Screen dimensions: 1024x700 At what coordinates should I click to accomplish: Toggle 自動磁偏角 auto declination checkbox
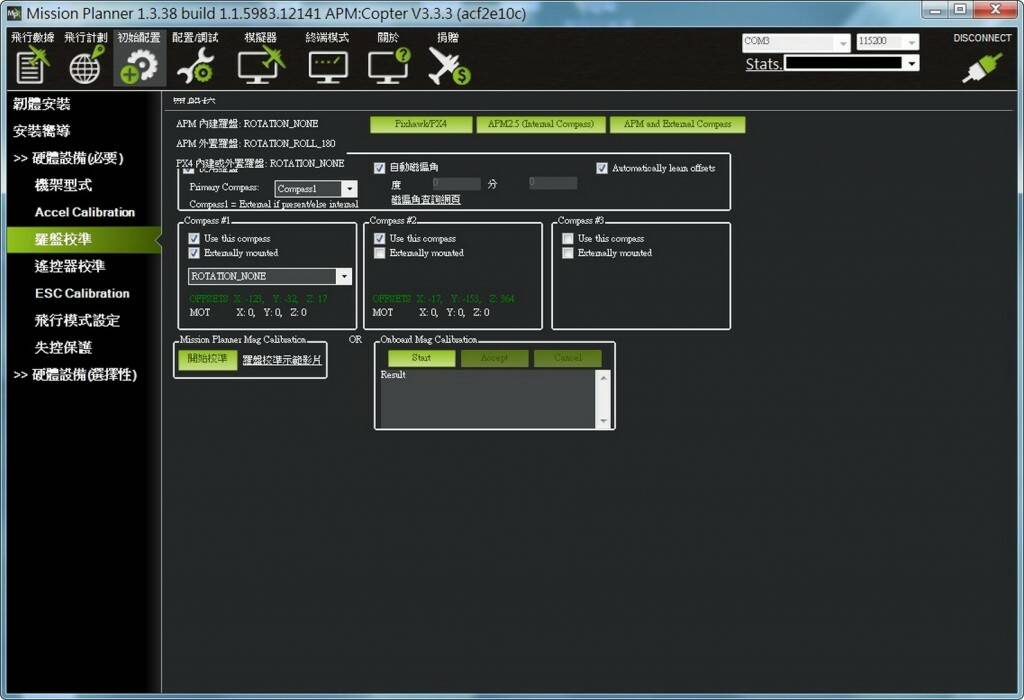[379, 168]
